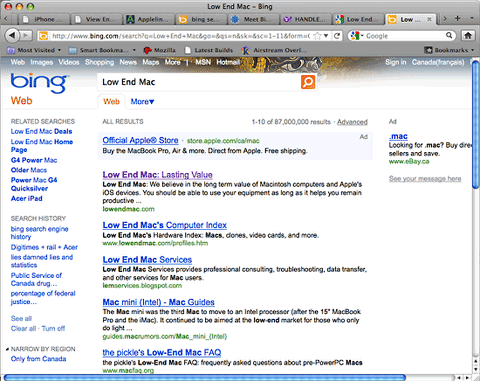Open the Mozilla bookmark
This screenshot has width=480, height=381.
(x=159, y=50)
